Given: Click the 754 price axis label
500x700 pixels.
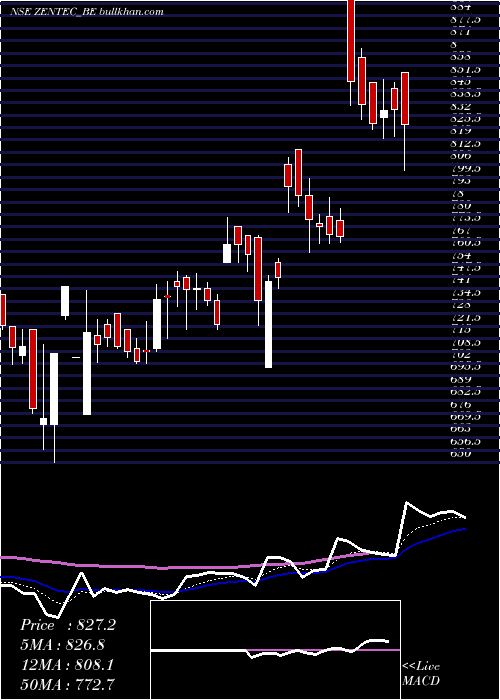Looking at the screenshot, I should coord(462,255).
